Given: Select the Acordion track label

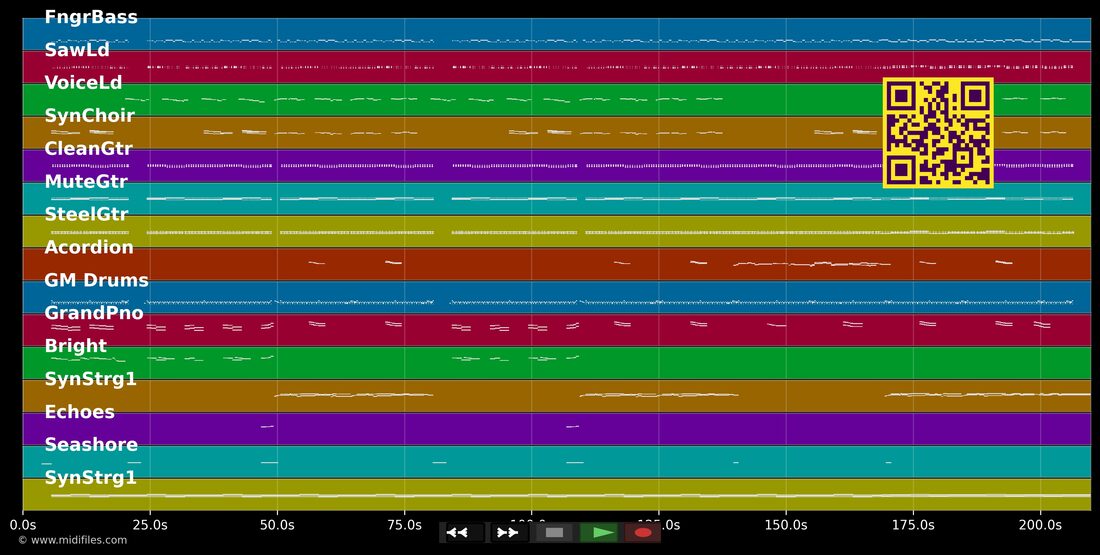Looking at the screenshot, I should pyautogui.click(x=89, y=247).
